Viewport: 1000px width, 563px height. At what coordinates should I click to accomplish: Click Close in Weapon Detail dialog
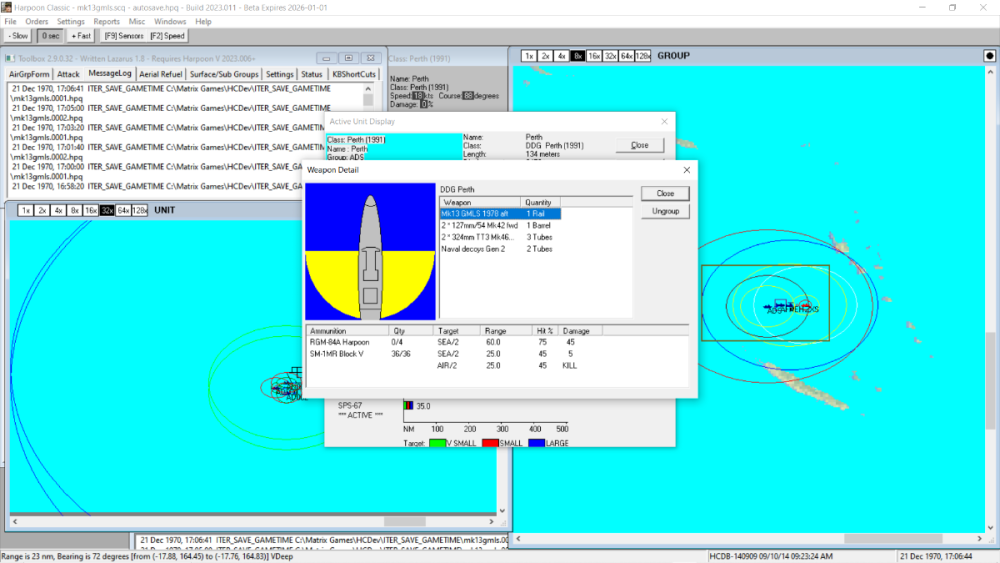point(665,193)
